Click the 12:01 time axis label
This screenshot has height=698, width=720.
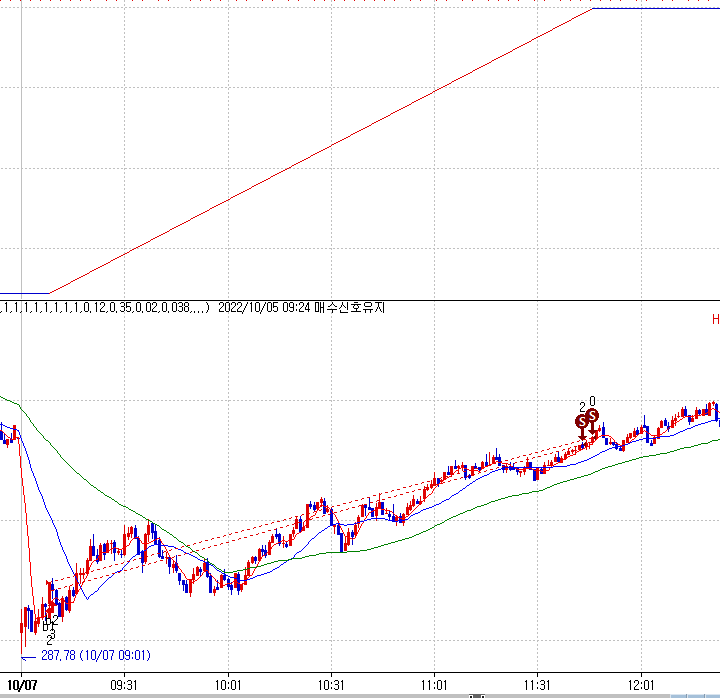point(641,686)
